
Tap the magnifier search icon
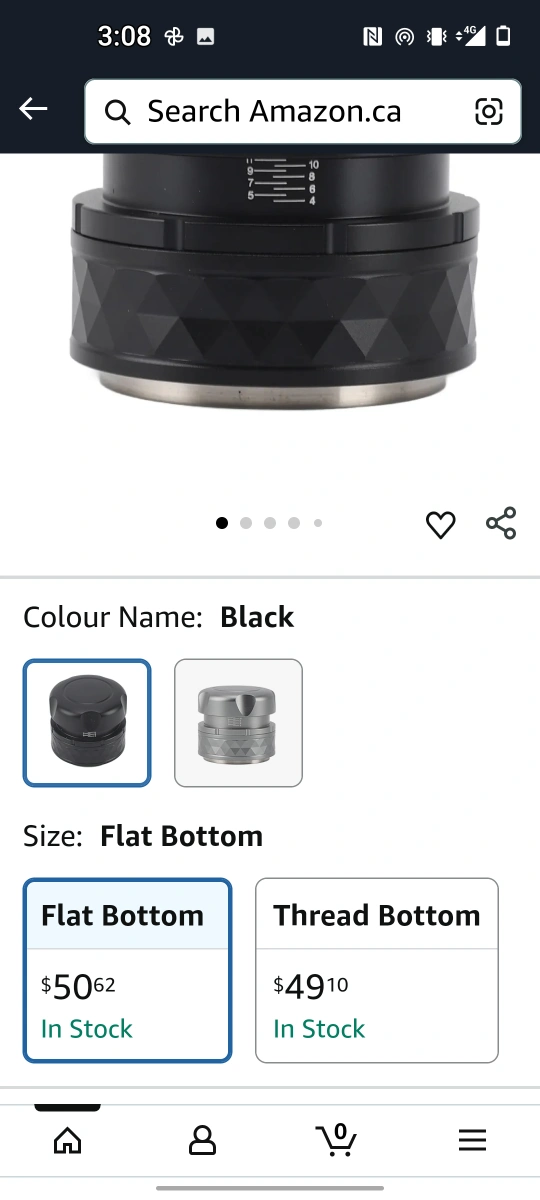tap(118, 112)
